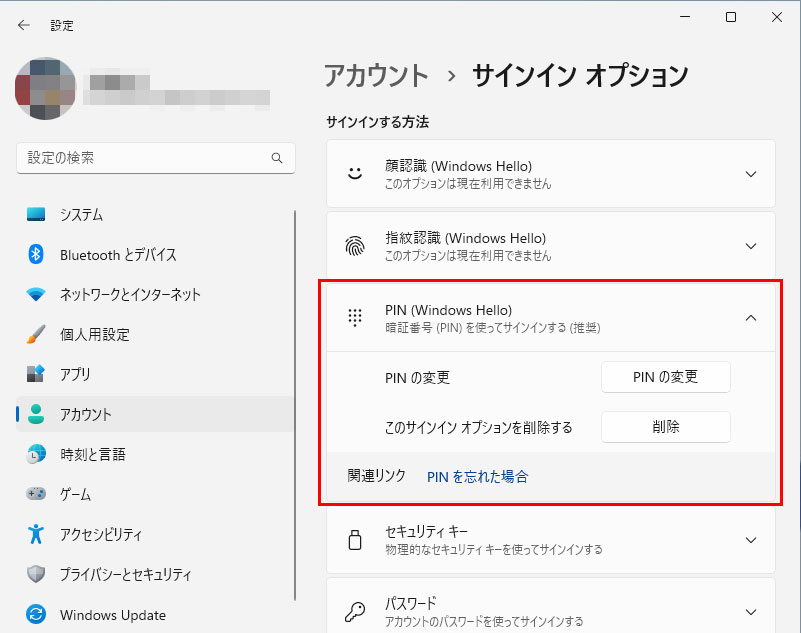The image size is (801, 633).
Task: Click the 暗証番号 (PIN) を使ってサインインする description
Action: click(492, 327)
